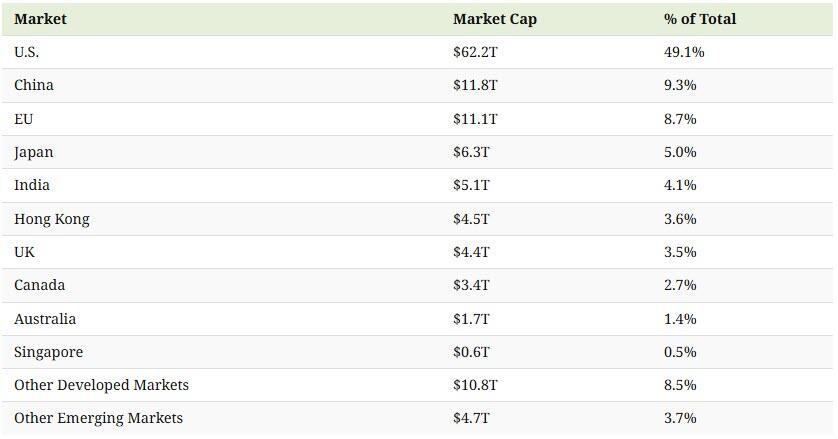Select the Japan row label
838x439 pixels.
(x=34, y=152)
